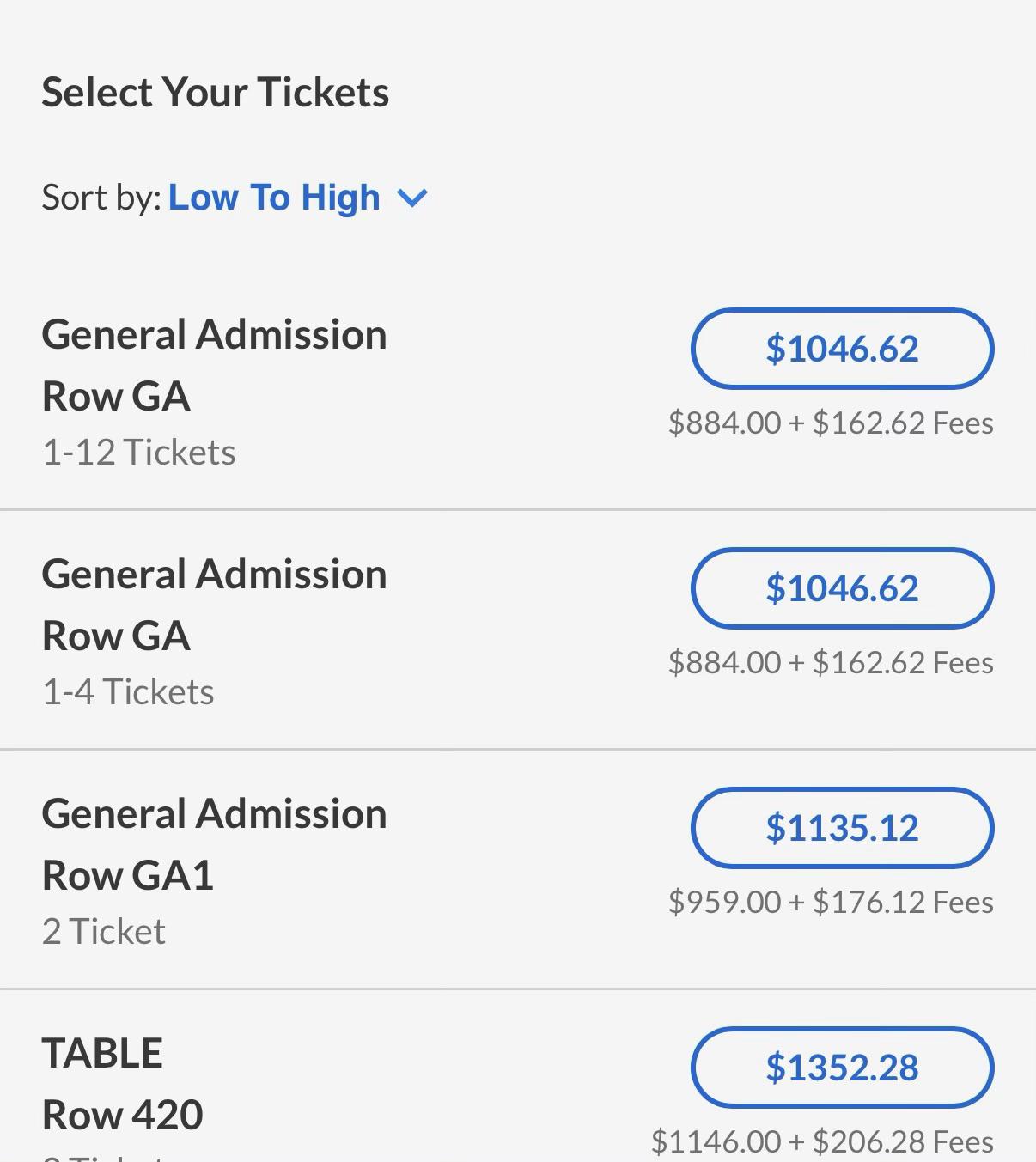Click the General Admission title above 1-4 Tickets

(214, 574)
